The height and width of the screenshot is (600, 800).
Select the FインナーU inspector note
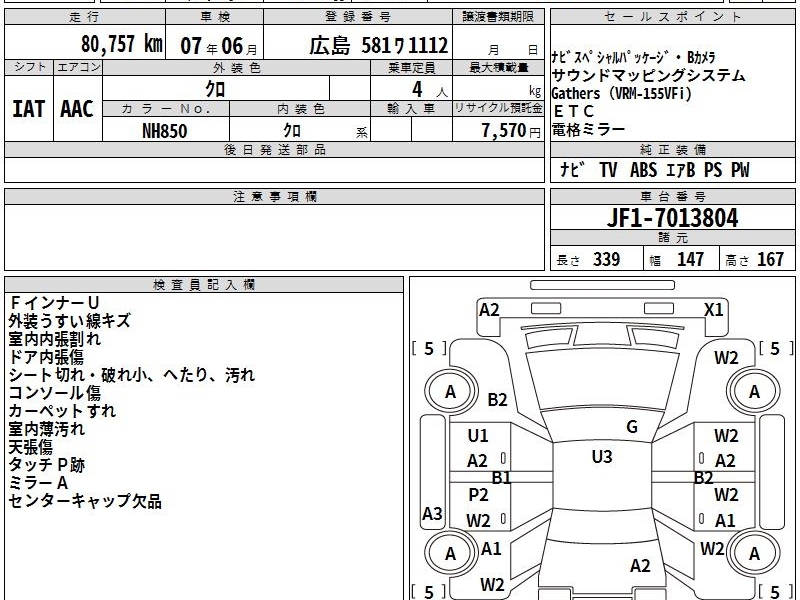click(54, 303)
